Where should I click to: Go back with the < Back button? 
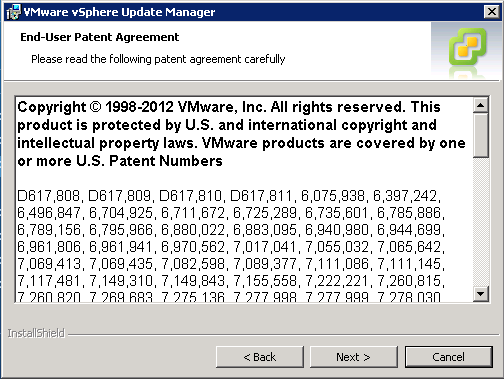click(x=260, y=357)
